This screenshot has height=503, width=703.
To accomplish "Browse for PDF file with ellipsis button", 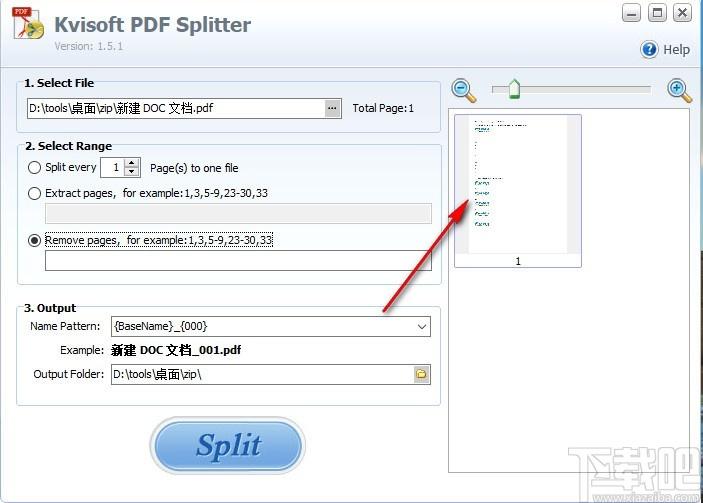I will tap(332, 108).
